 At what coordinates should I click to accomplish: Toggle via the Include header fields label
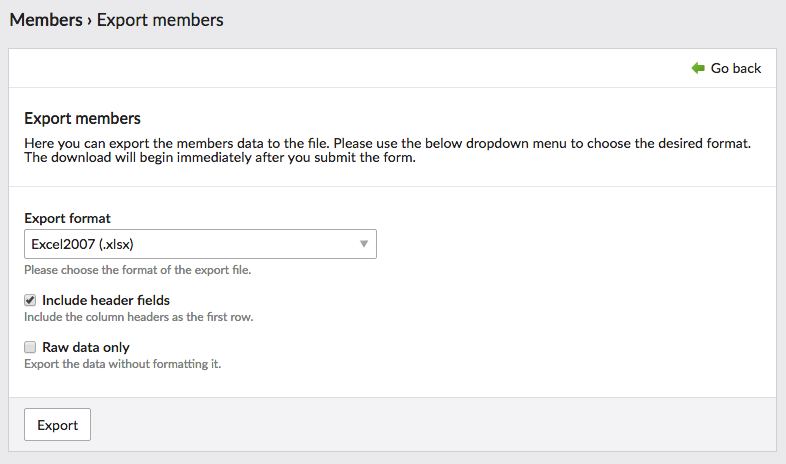[106, 300]
